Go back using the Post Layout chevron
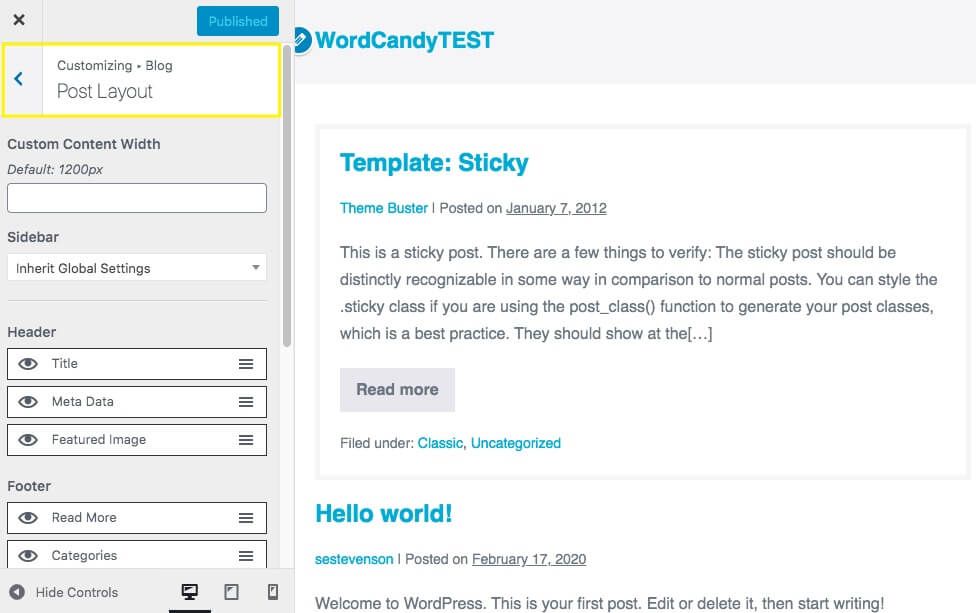Viewport: 976px width, 613px height. tap(19, 79)
